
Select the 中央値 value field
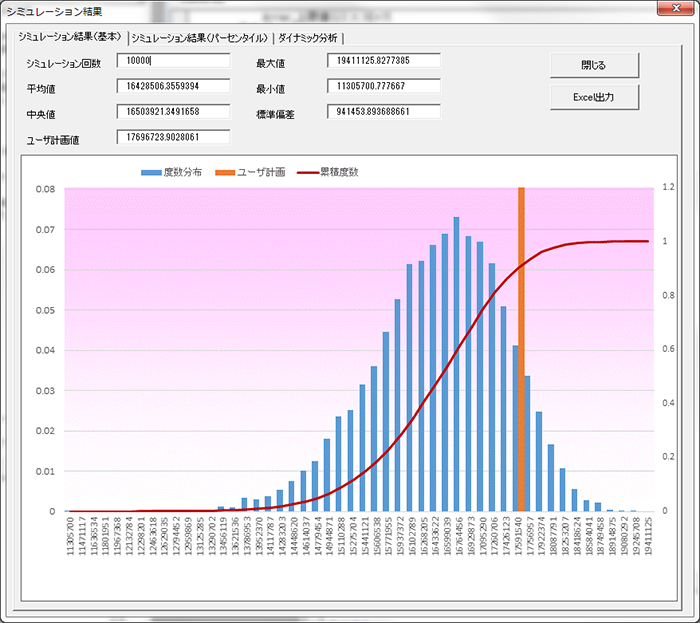coord(174,112)
